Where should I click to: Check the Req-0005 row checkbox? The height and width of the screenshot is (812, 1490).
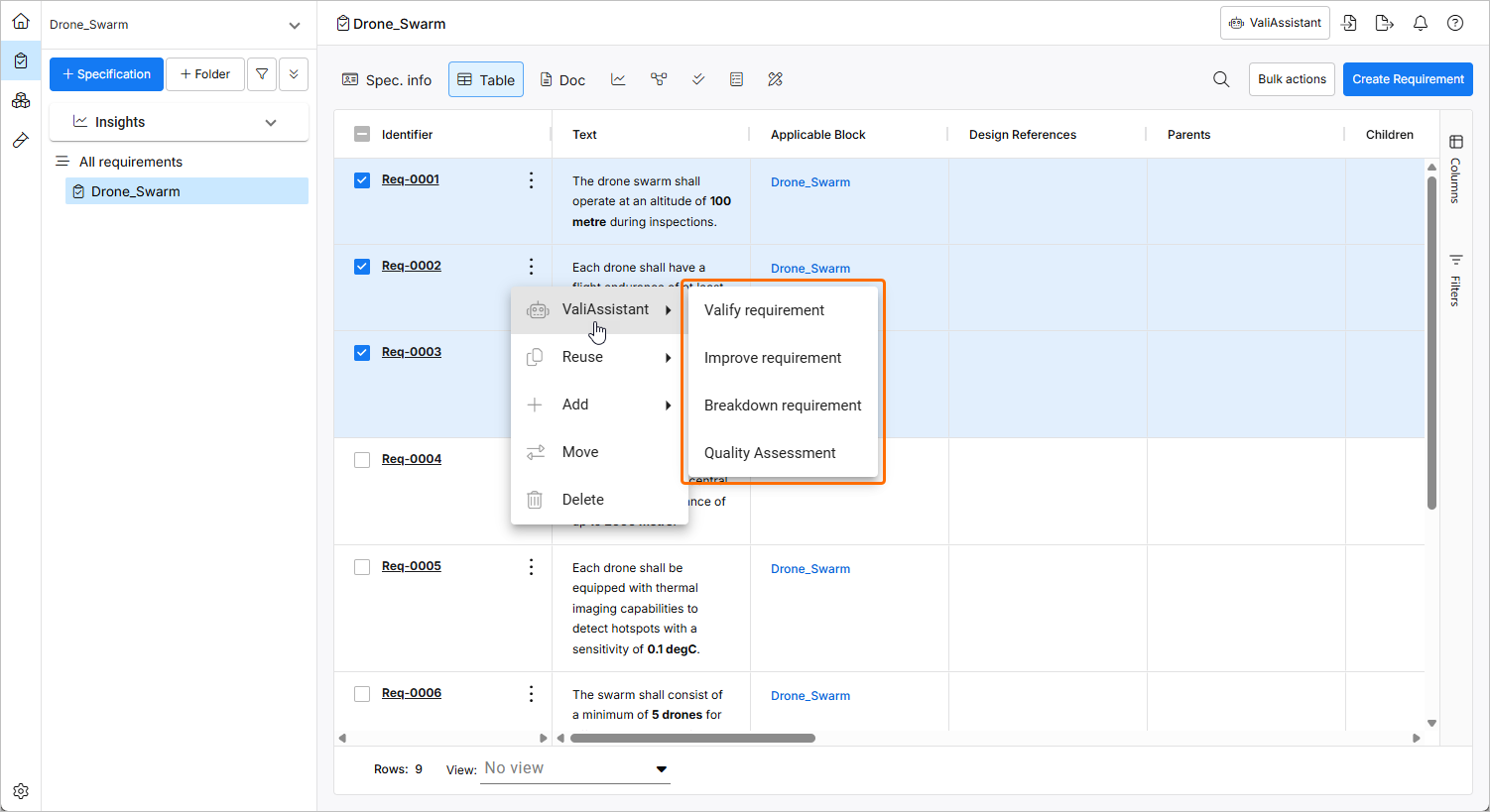(x=362, y=567)
